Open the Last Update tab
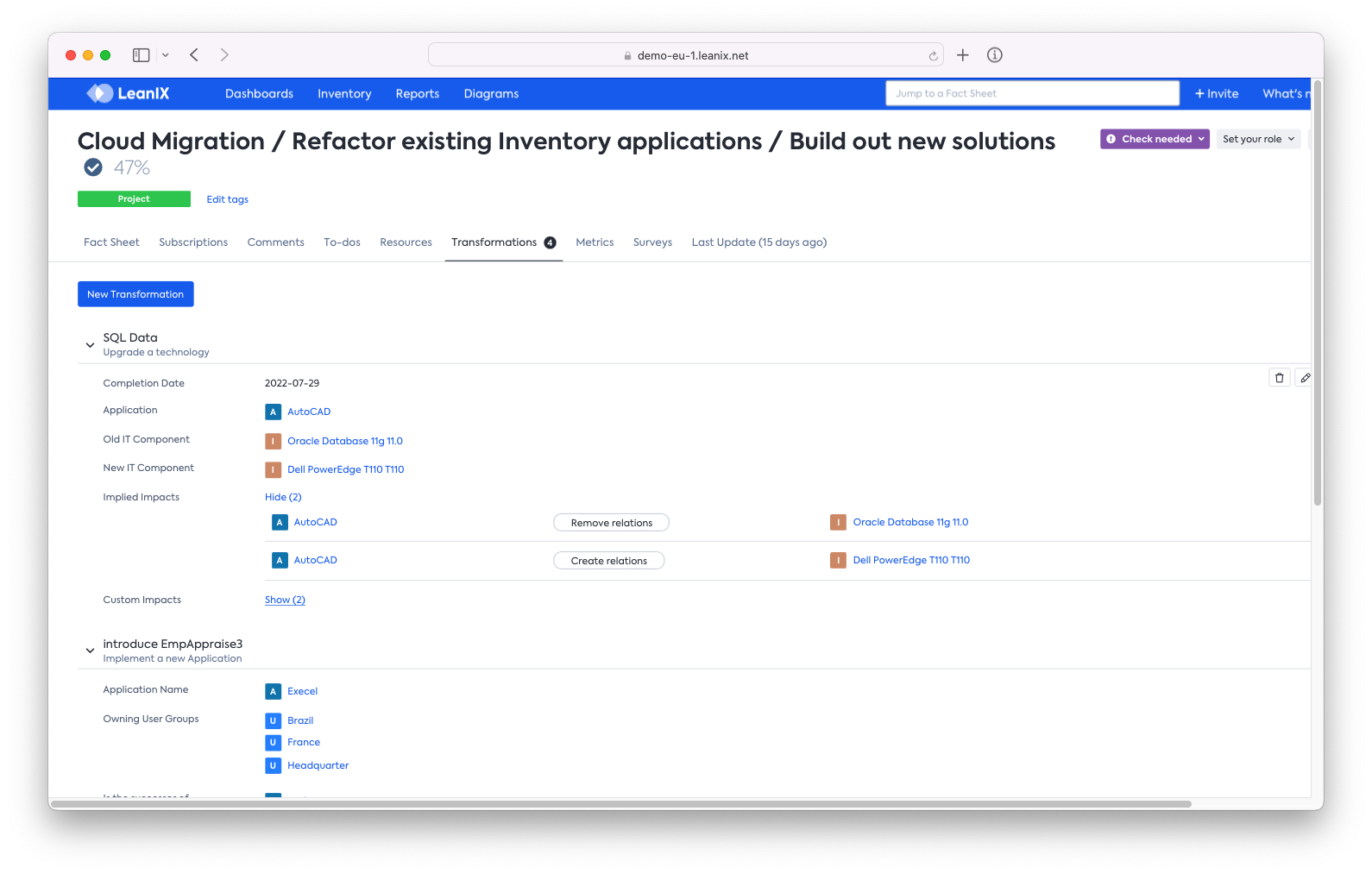 pos(759,242)
